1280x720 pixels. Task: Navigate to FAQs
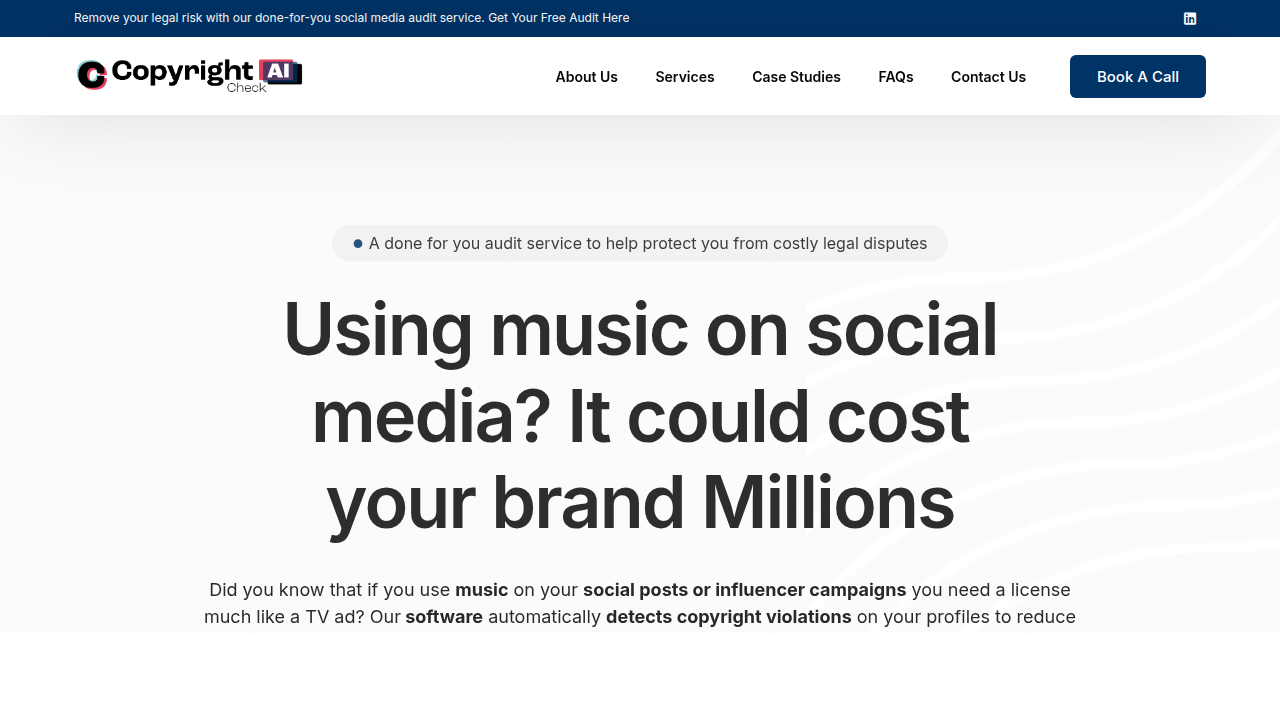tap(895, 77)
